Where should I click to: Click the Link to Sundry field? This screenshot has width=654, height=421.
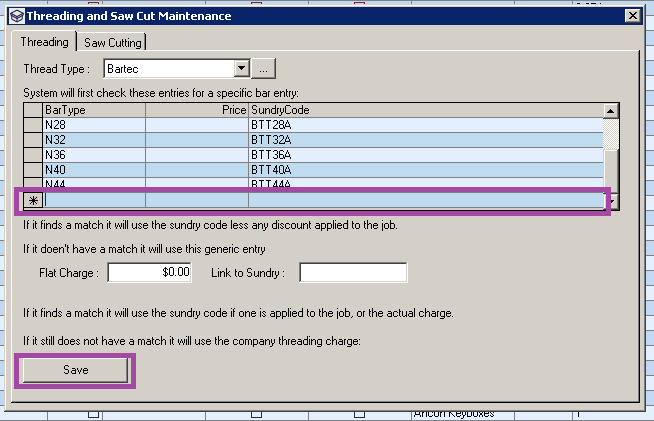[353, 272]
